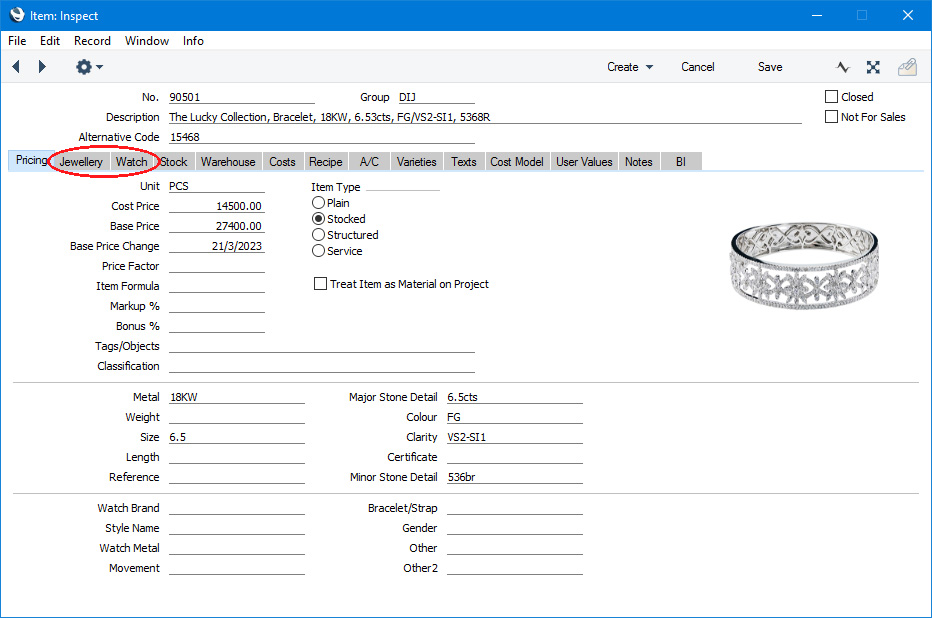Switch to the Costs tab

(x=282, y=162)
